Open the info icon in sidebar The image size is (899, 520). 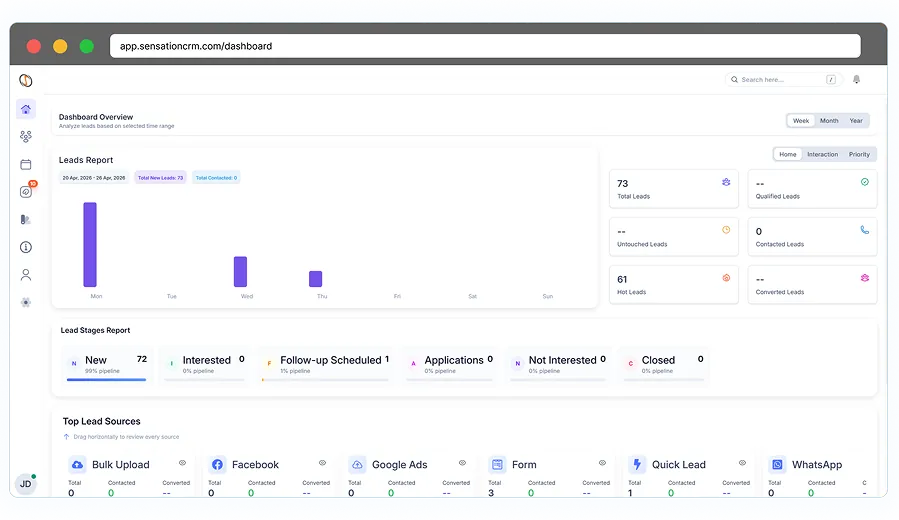[x=26, y=247]
